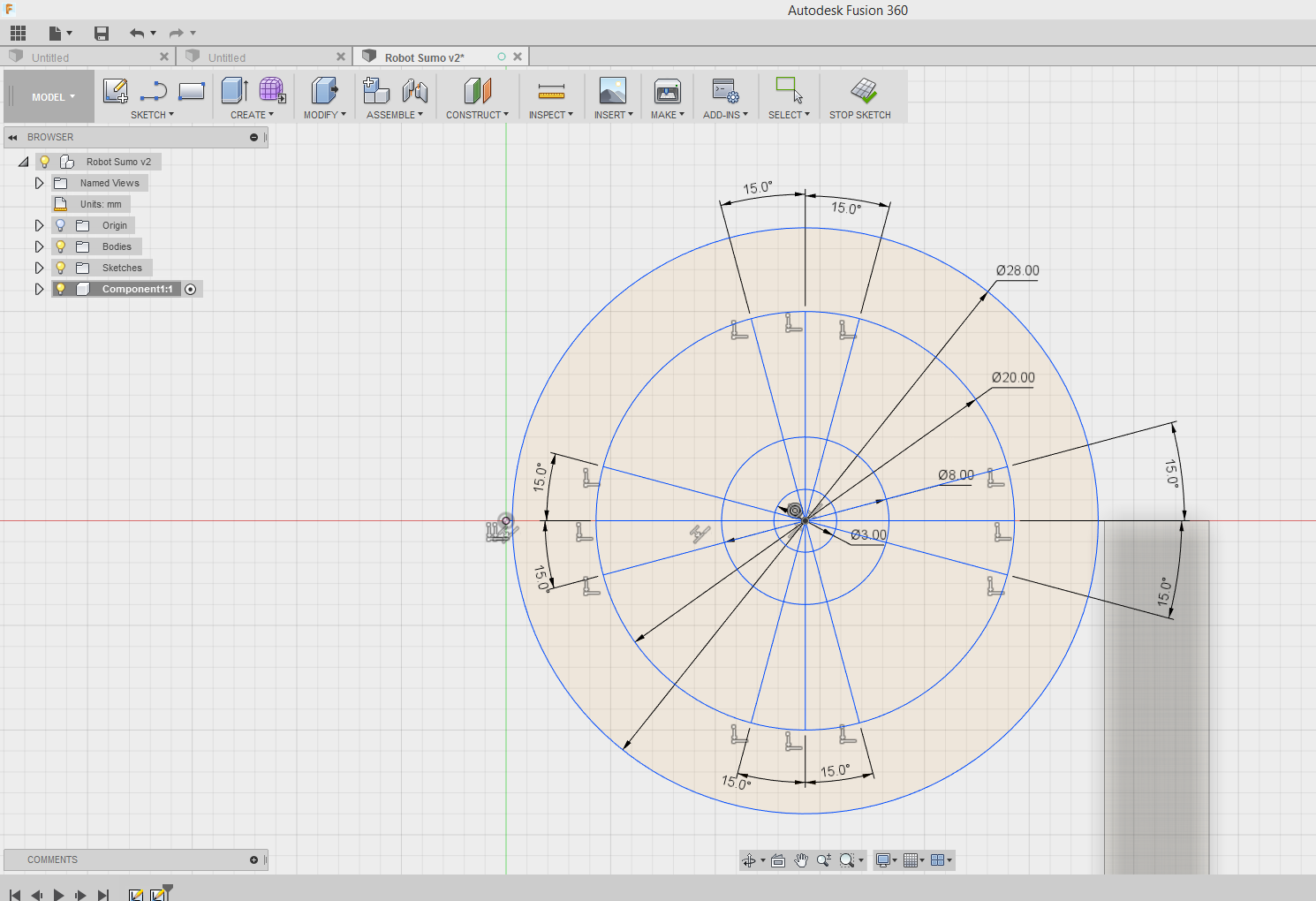Click the Save icon

click(x=102, y=34)
